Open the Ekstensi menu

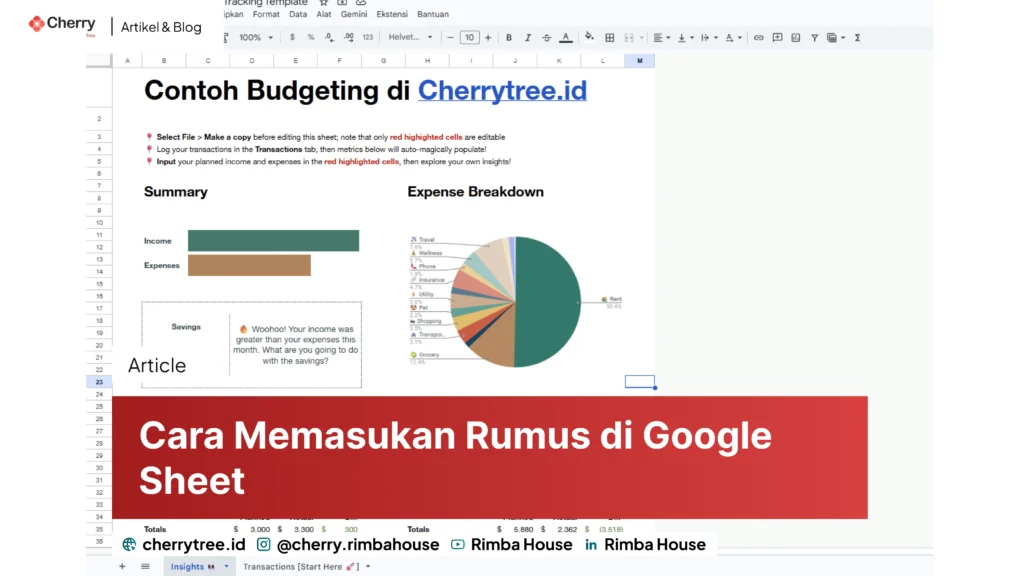pos(392,14)
